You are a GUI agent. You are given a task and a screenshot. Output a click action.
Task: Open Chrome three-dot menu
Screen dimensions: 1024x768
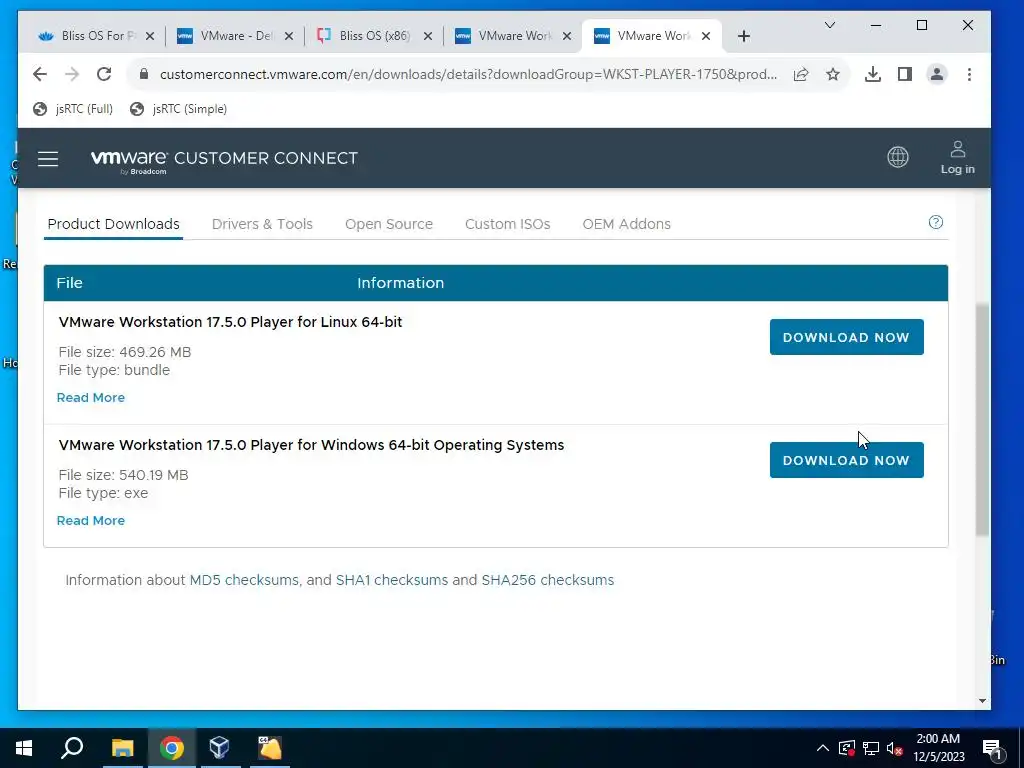[969, 74]
